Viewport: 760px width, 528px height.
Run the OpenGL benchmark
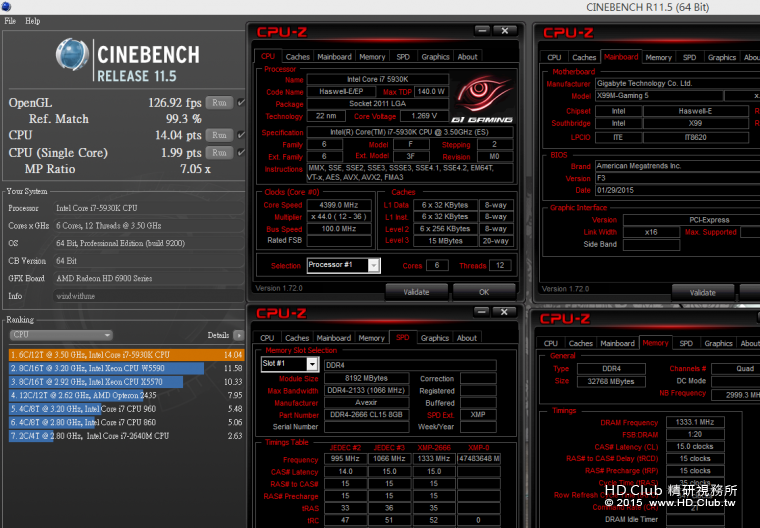[x=219, y=103]
